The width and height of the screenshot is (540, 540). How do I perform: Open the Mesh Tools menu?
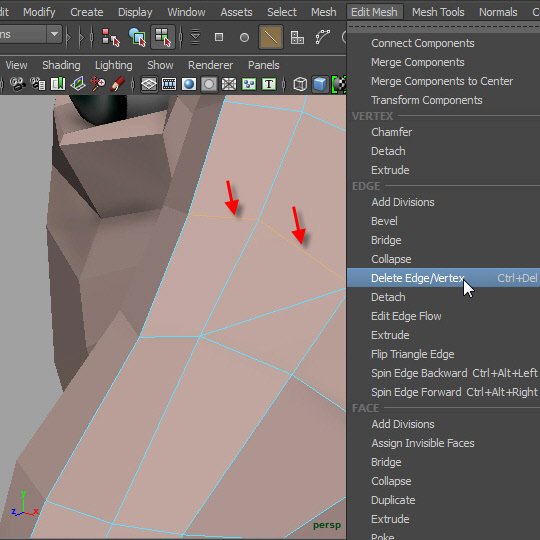pos(438,12)
